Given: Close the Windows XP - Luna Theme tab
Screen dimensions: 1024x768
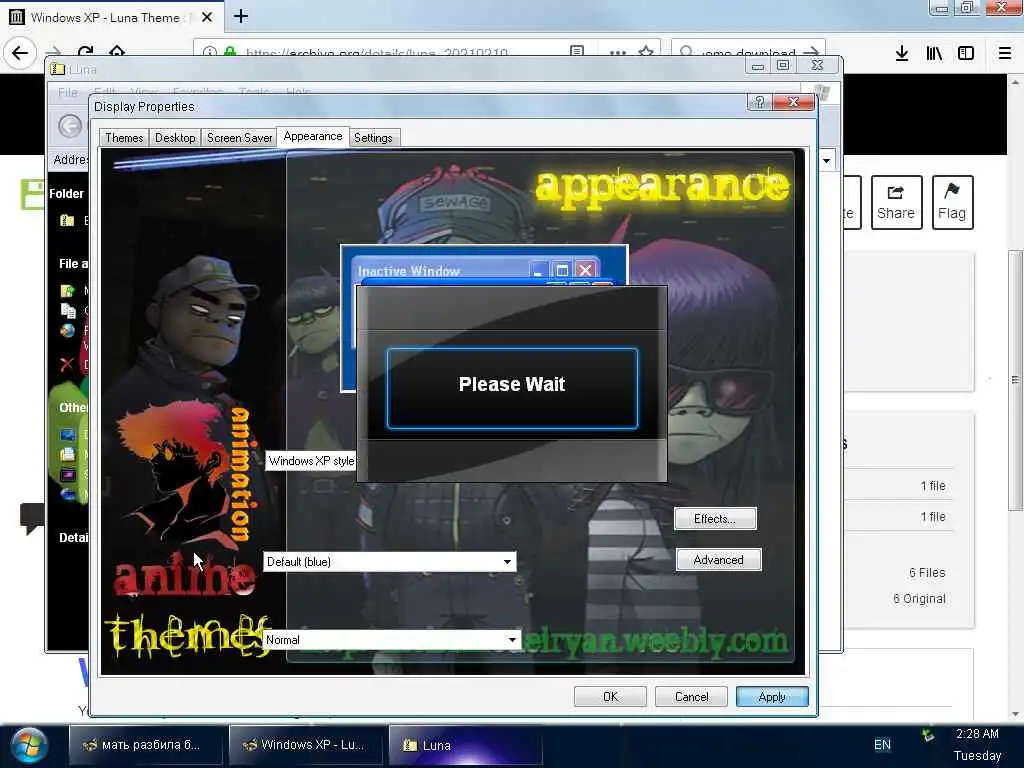Looking at the screenshot, I should click(207, 17).
